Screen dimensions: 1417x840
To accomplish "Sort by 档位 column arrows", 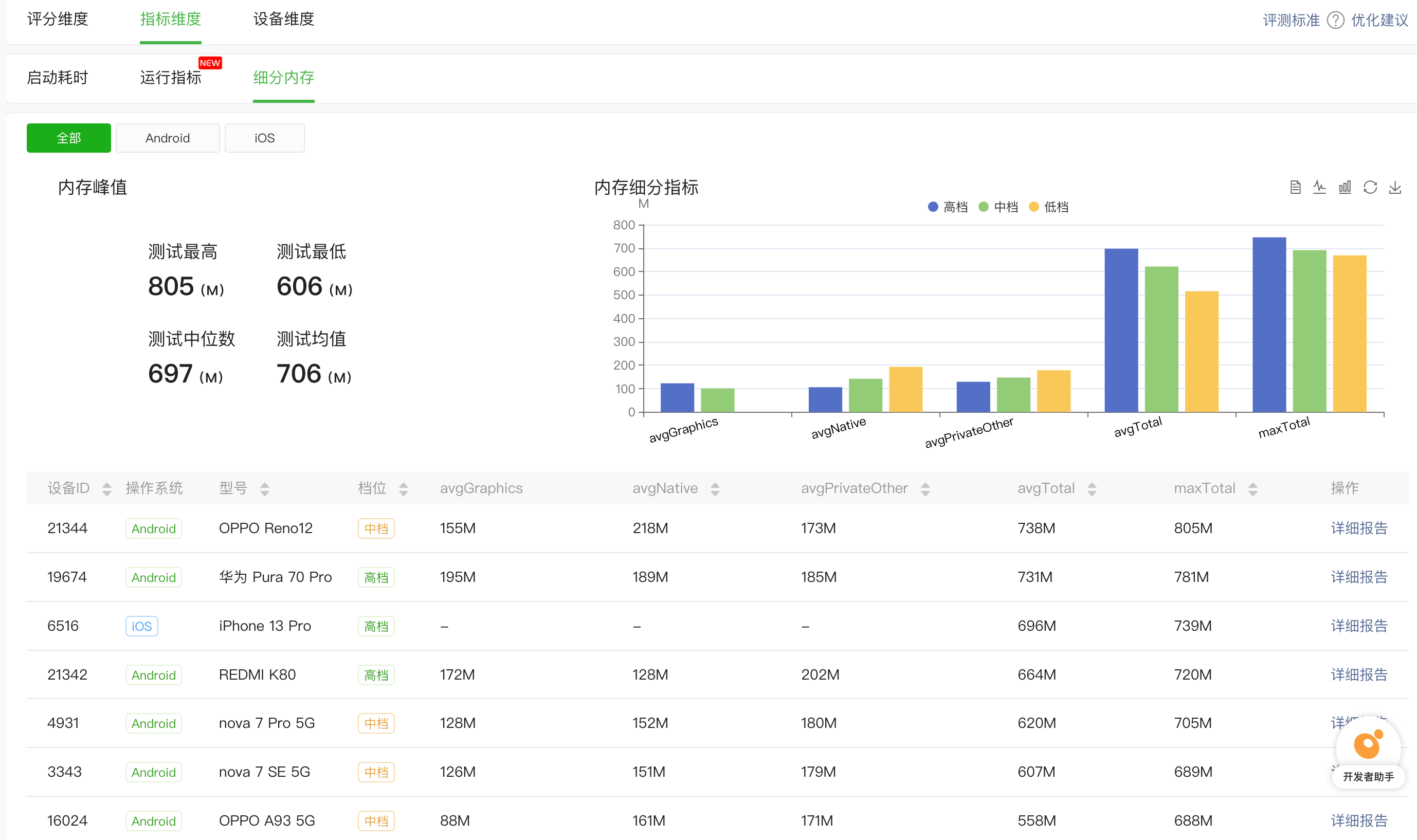I will (404, 489).
